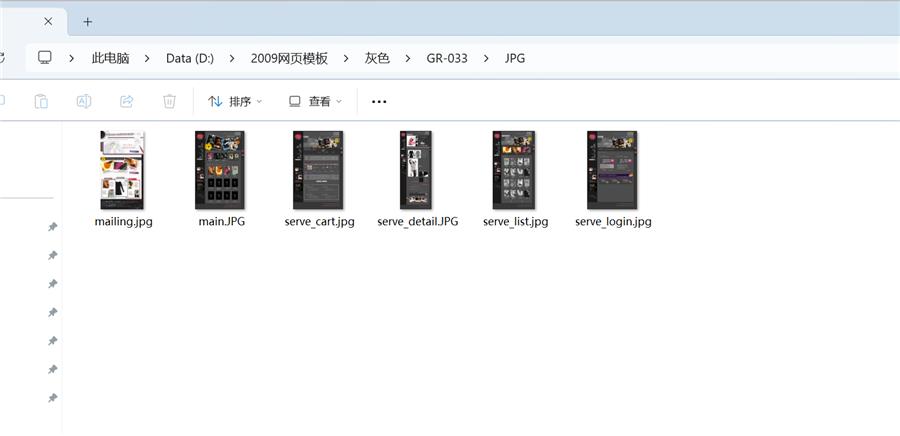
Task: Click the mailing.jpg file name
Action: point(124,221)
